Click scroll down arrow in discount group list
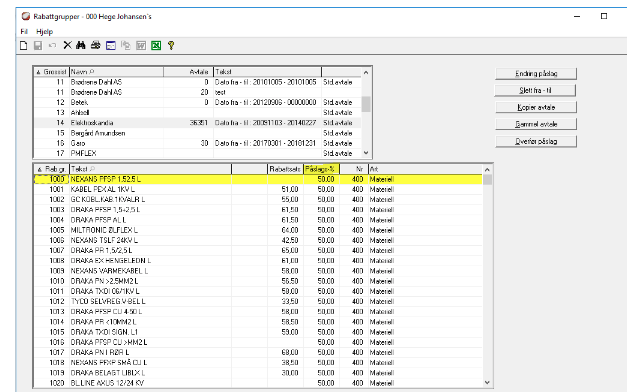The height and width of the screenshot is (392, 633). [x=487, y=382]
